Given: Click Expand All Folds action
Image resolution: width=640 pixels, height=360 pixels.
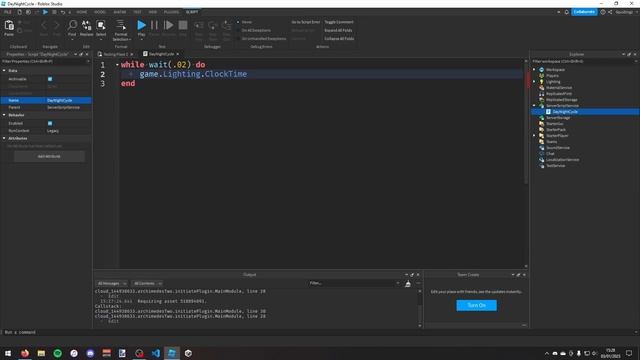Looking at the screenshot, I should tap(338, 31).
